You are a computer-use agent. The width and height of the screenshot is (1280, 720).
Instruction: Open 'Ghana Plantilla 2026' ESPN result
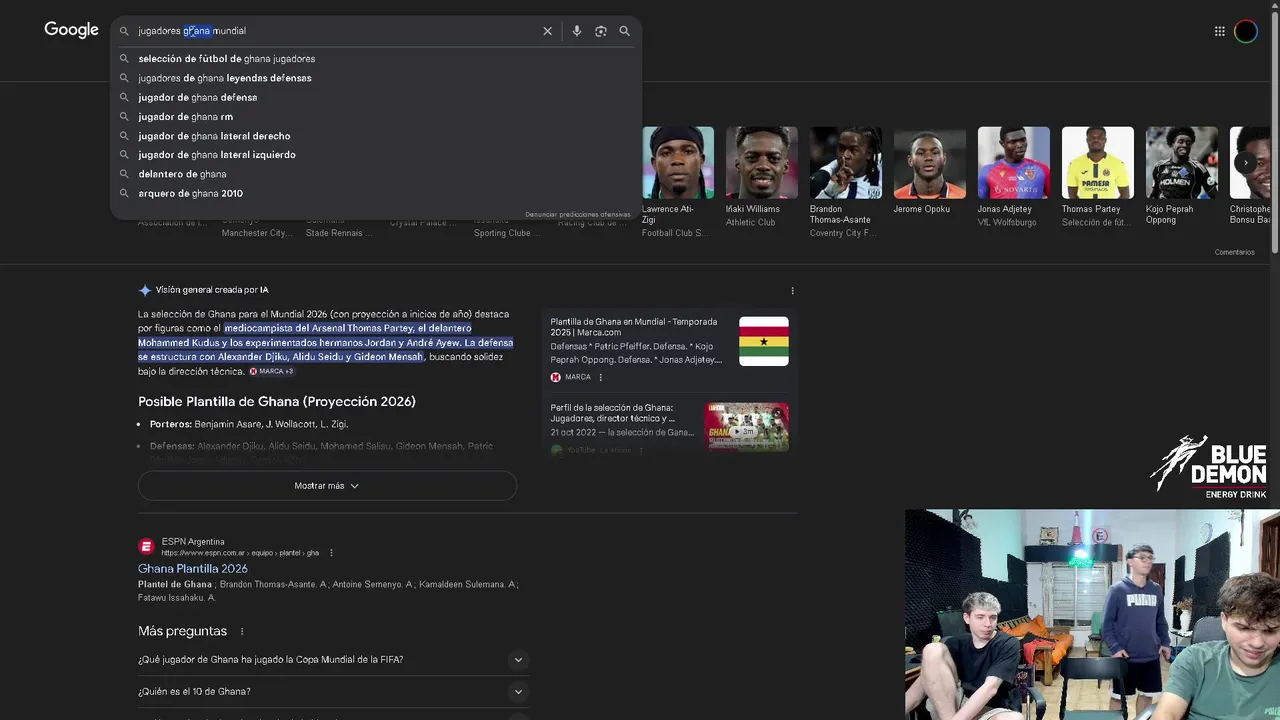[x=193, y=569]
